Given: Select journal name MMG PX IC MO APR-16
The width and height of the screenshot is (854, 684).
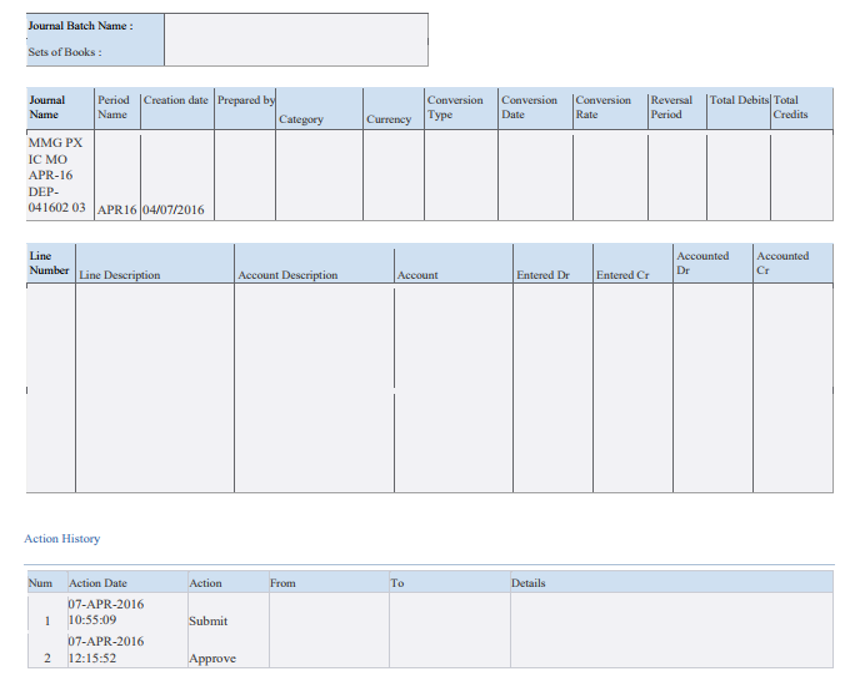Looking at the screenshot, I should tap(55, 176).
